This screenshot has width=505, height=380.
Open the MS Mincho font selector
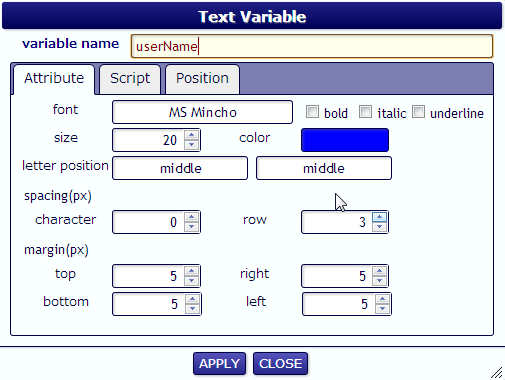tap(203, 112)
